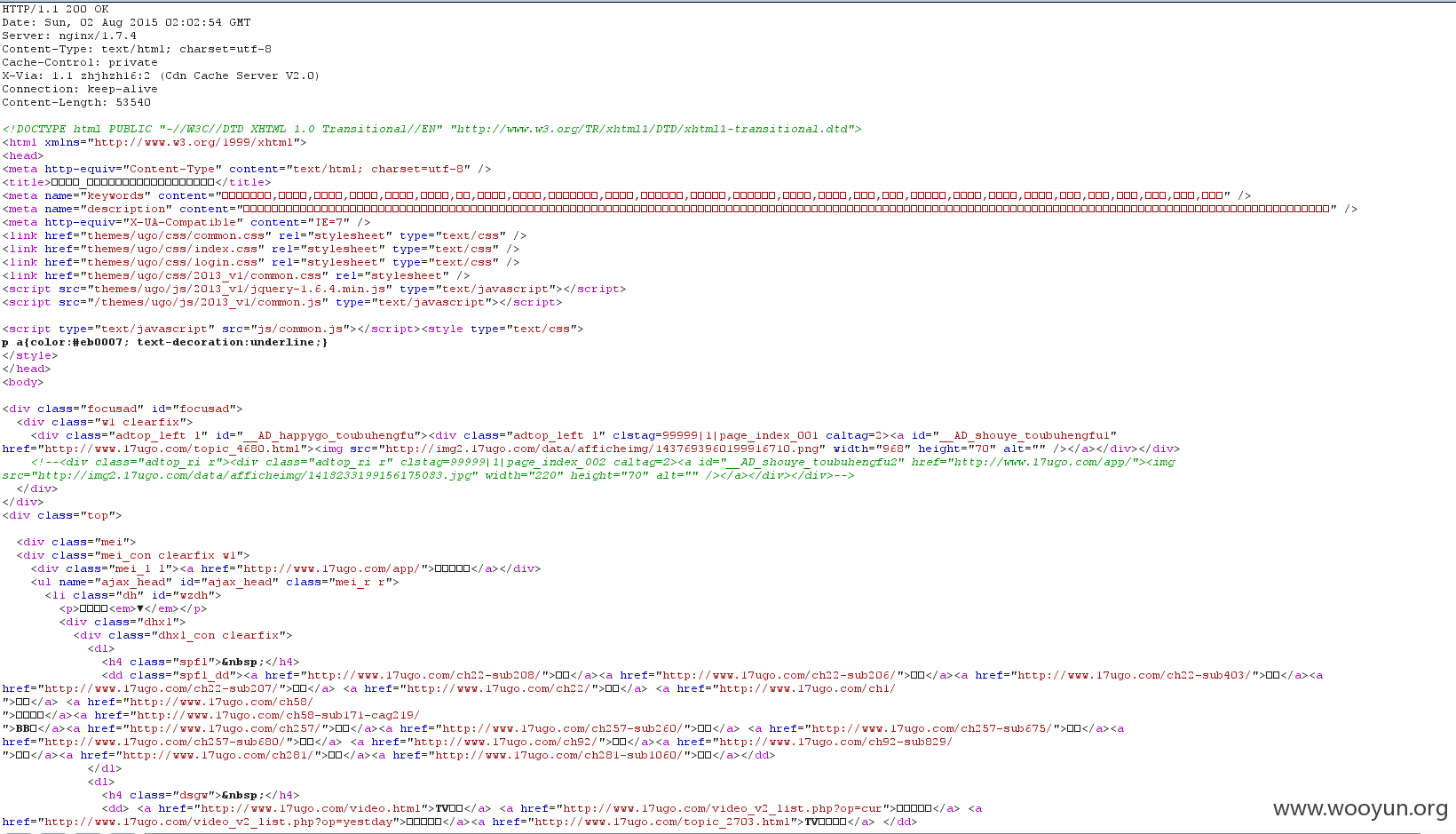Click the li class="dh" id="wzdh" line
Viewport: 1456px width, 834px height.
click(133, 595)
